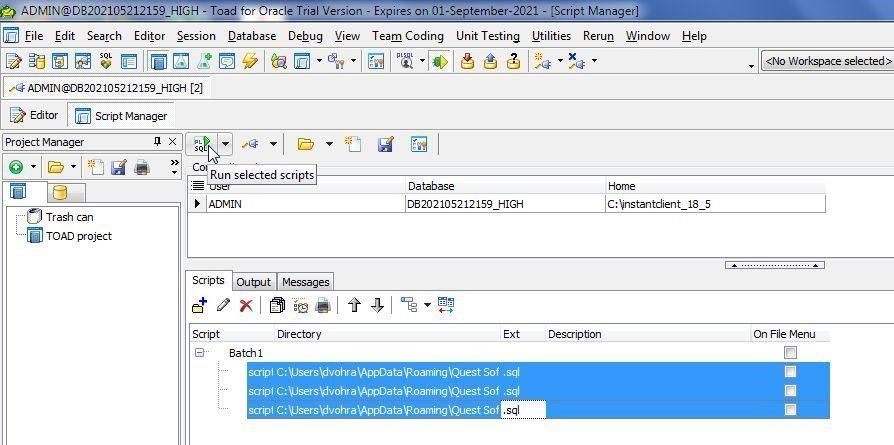Click the Description column header
894x445 pixels.
pyautogui.click(x=648, y=334)
